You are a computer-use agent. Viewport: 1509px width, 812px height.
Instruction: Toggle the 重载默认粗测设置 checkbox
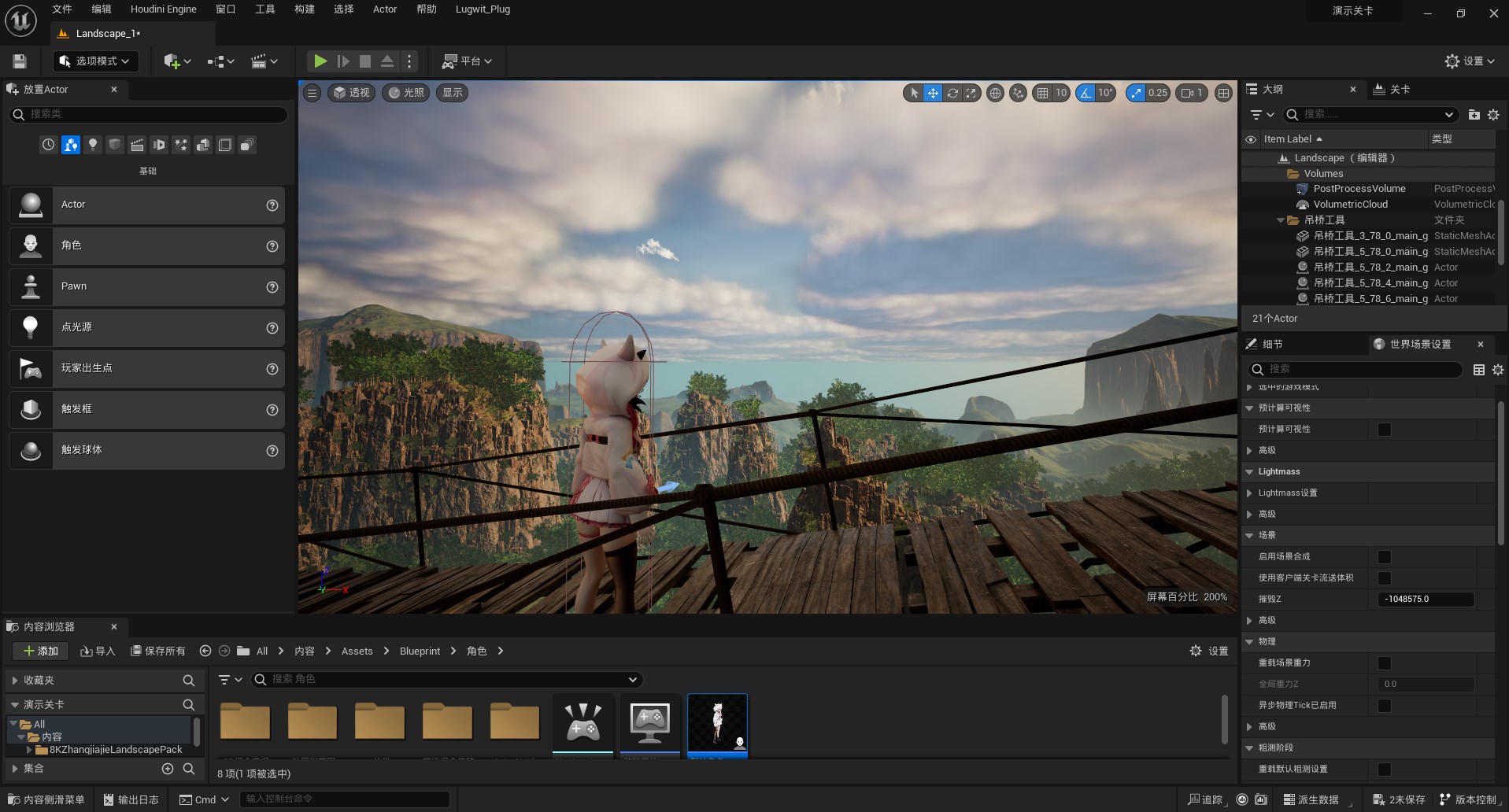(x=1385, y=770)
